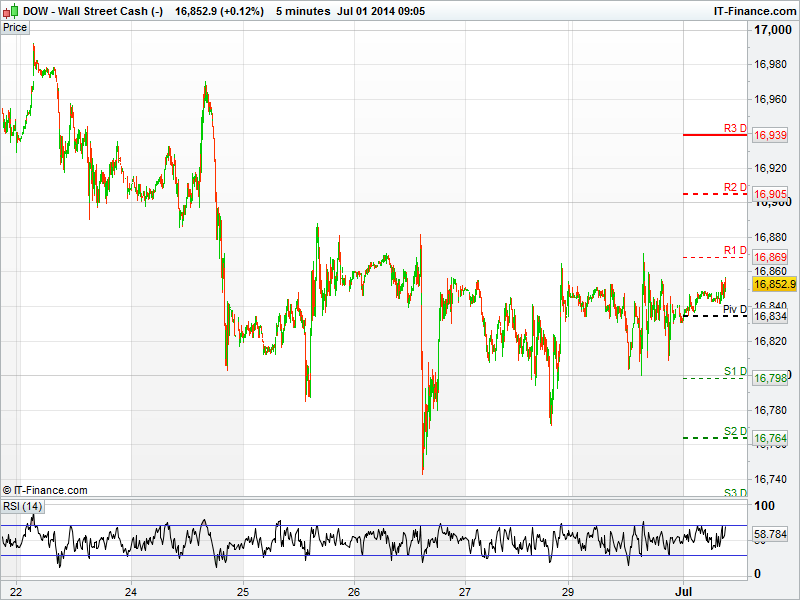Click the 16,764 green price tag
This screenshot has height=600, width=800.
coord(769,438)
